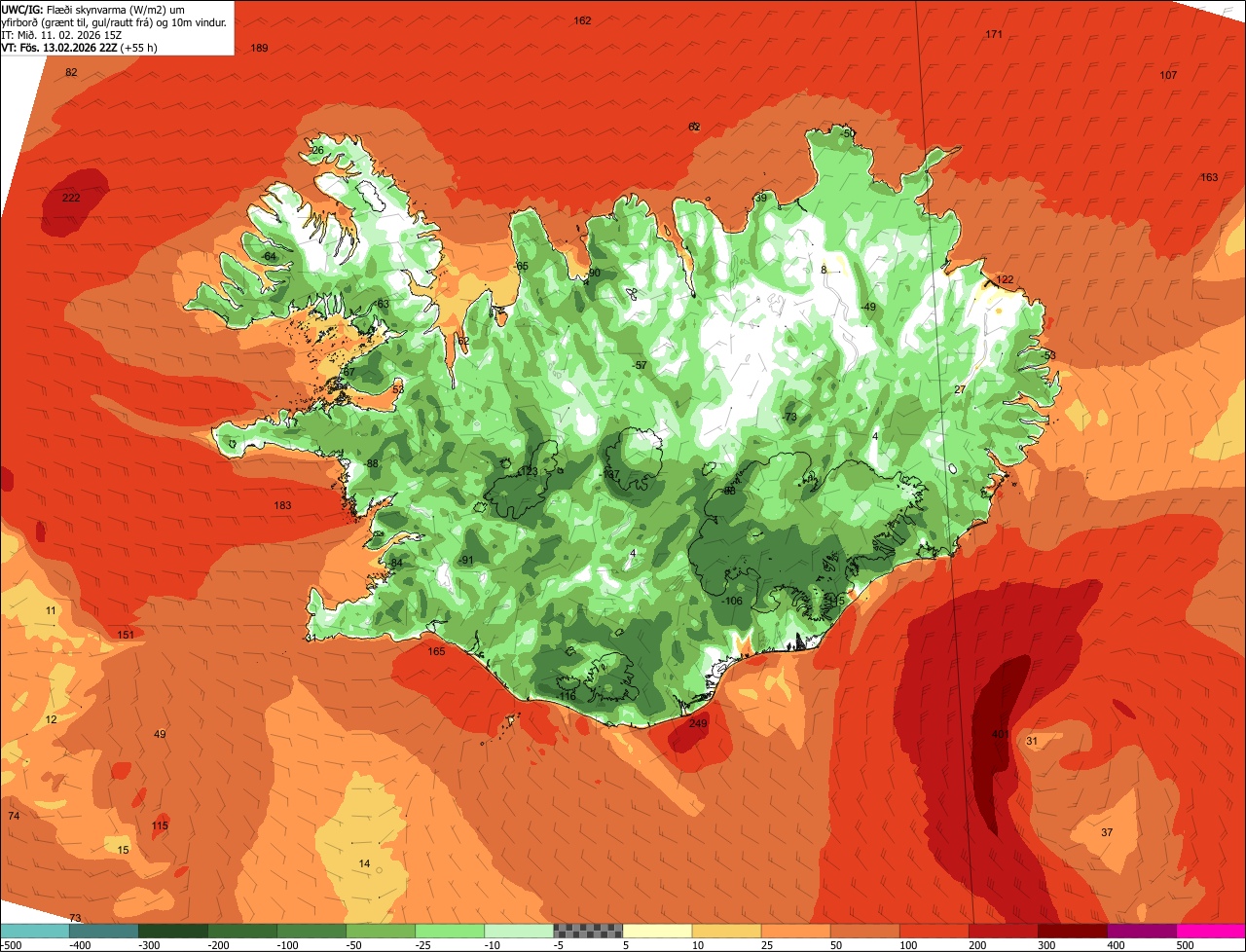This screenshot has height=952, width=1246.
Task: Click the 222 value in the northwest ocean
Action: tap(71, 198)
